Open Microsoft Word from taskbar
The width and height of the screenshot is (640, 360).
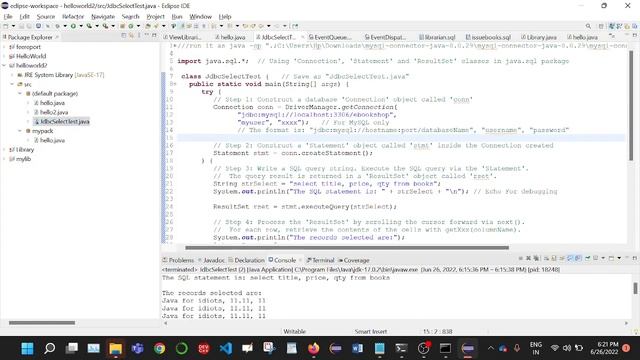[358, 348]
